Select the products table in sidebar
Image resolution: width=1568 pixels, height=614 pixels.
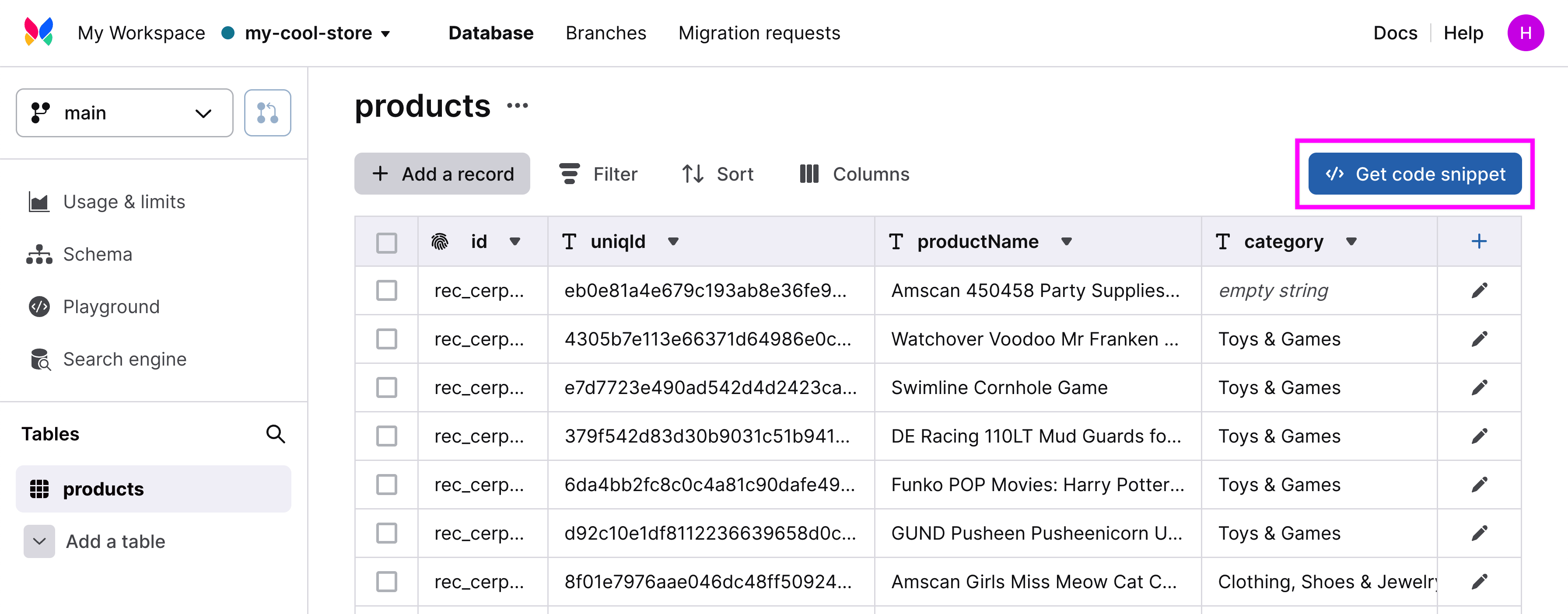click(154, 488)
